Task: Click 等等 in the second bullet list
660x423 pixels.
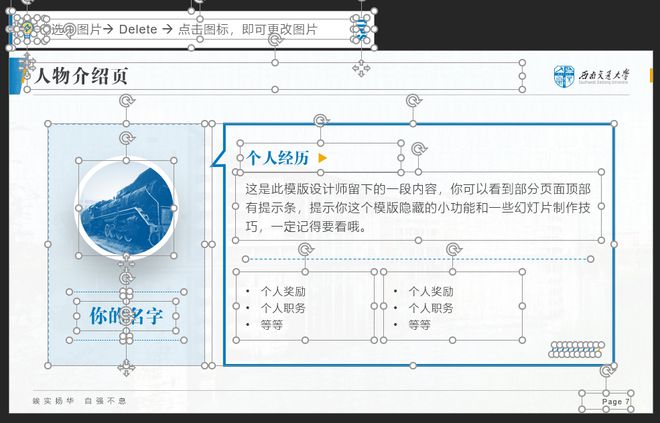Action: pyautogui.click(x=419, y=325)
